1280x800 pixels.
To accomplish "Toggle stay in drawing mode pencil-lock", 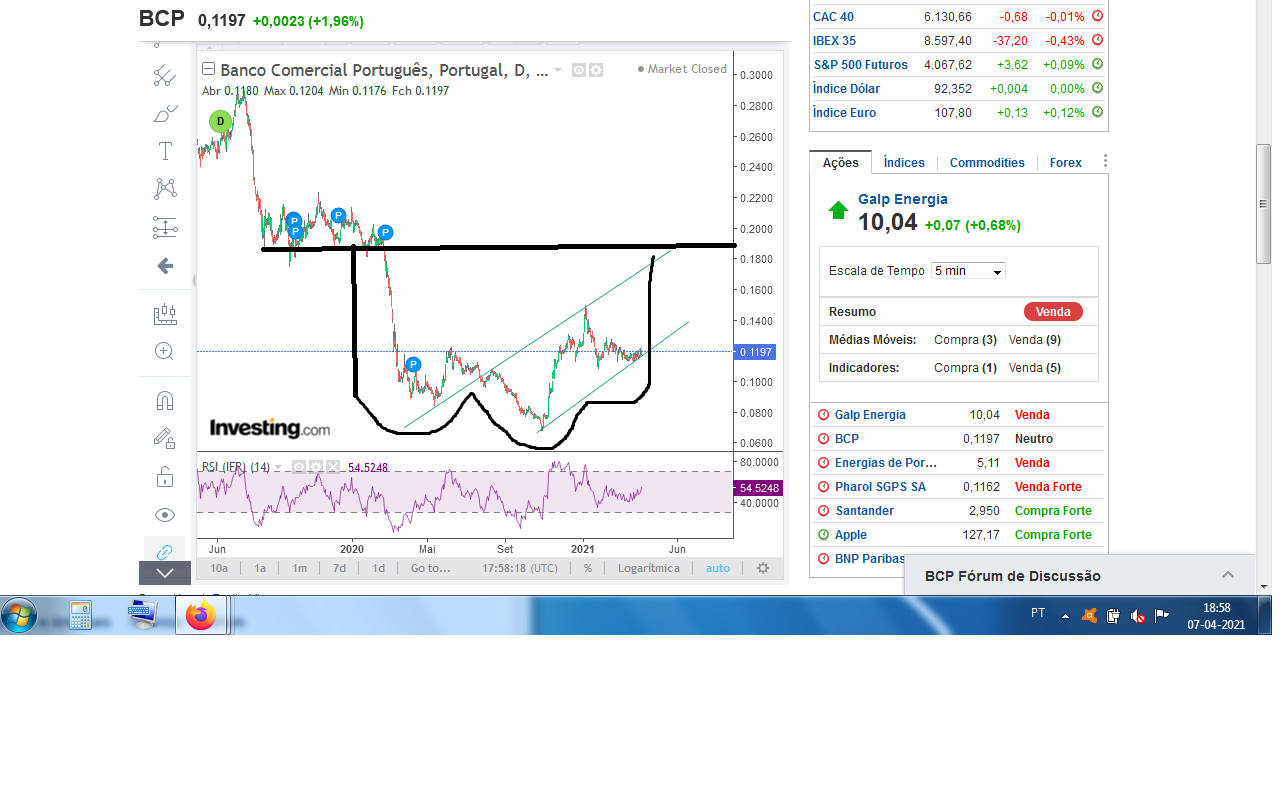I will coord(165,438).
